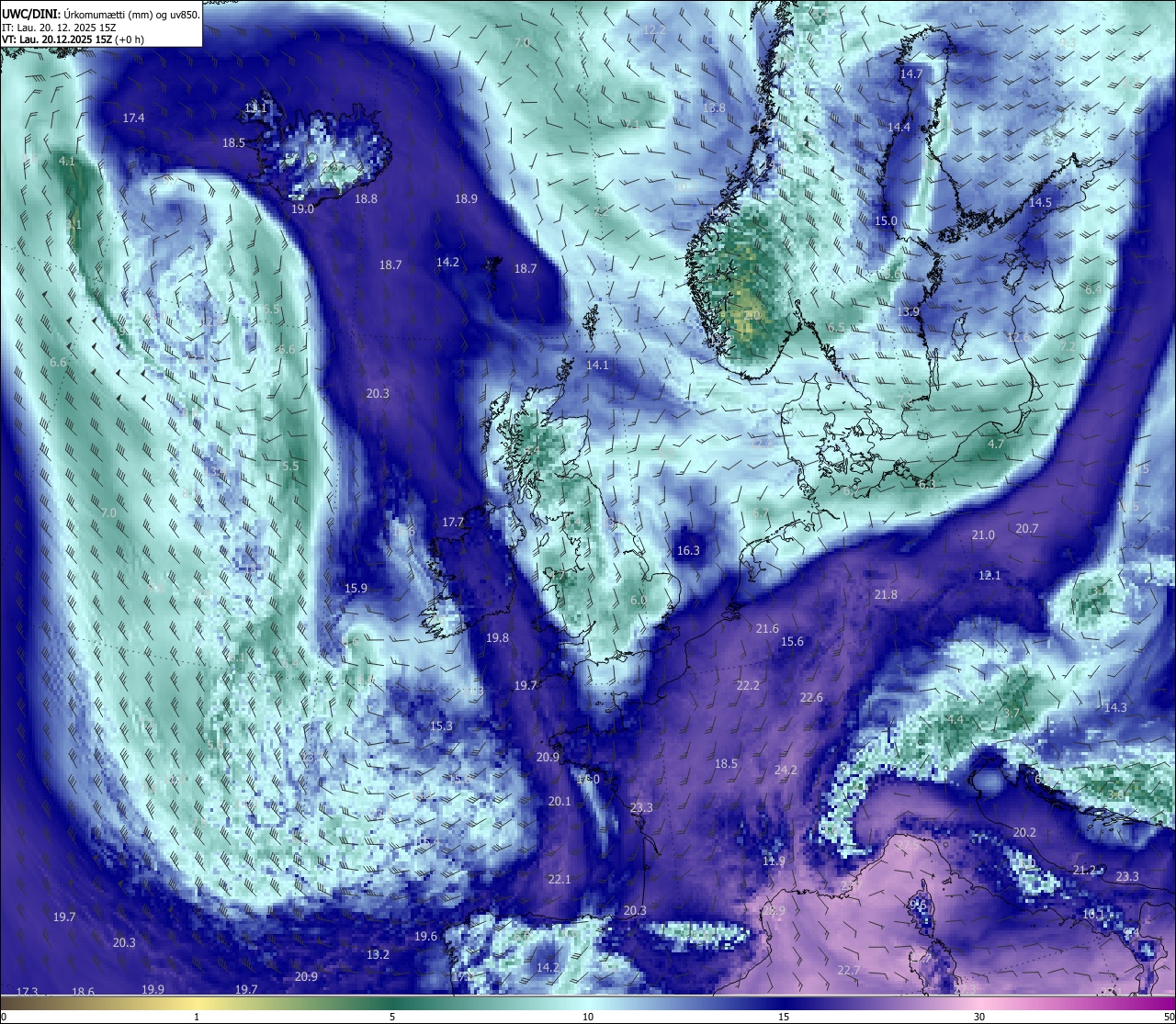Click the 21.2 value over the Adriatic
The height and width of the screenshot is (1024, 1176).
coord(1085,870)
